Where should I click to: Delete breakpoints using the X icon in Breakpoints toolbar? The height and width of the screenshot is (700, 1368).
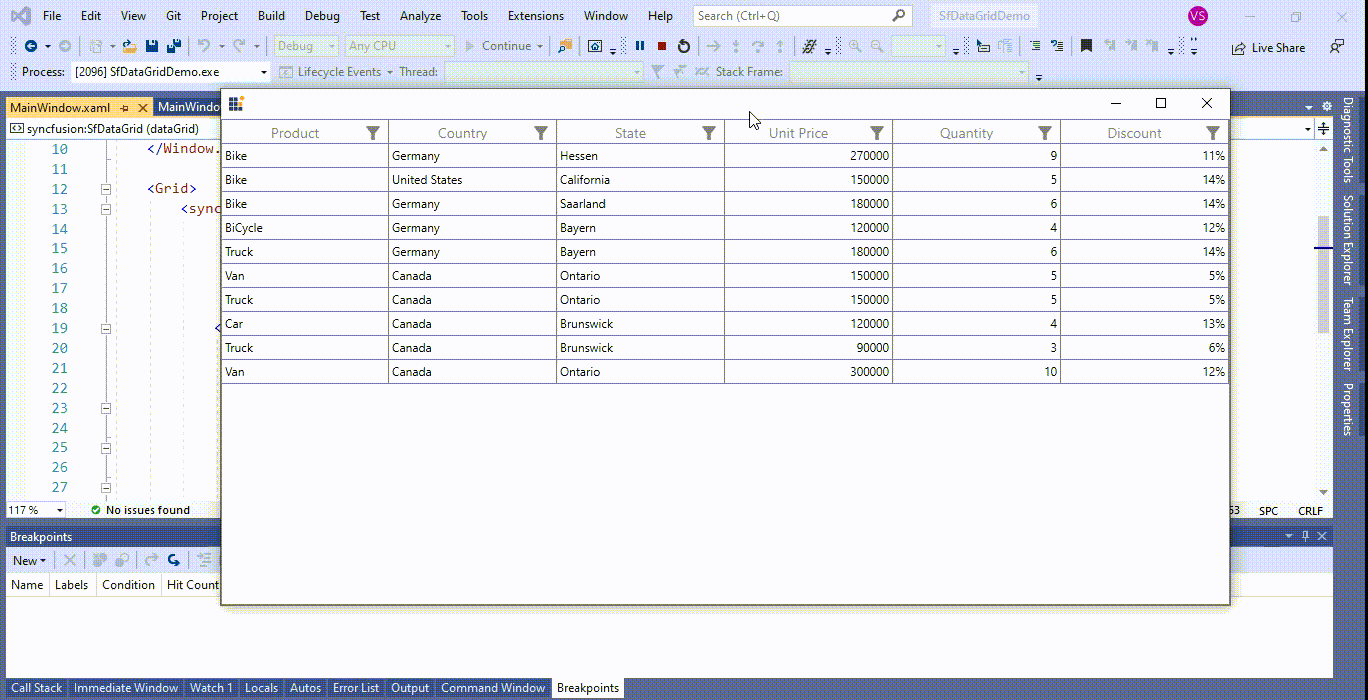click(68, 561)
